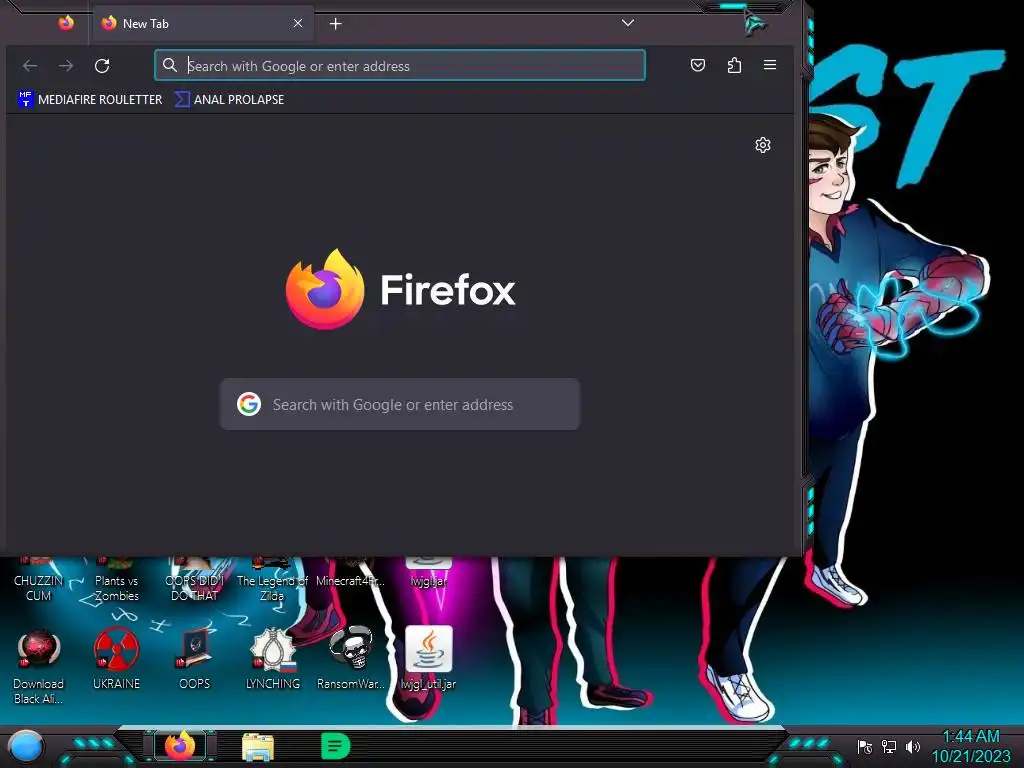Open the MEDIAFIRE ROULETTER bookmark

[x=90, y=99]
